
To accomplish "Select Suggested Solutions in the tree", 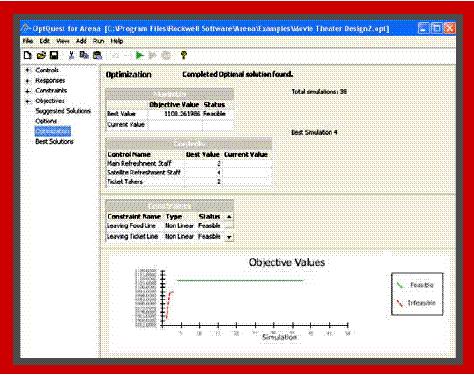I will point(63,111).
